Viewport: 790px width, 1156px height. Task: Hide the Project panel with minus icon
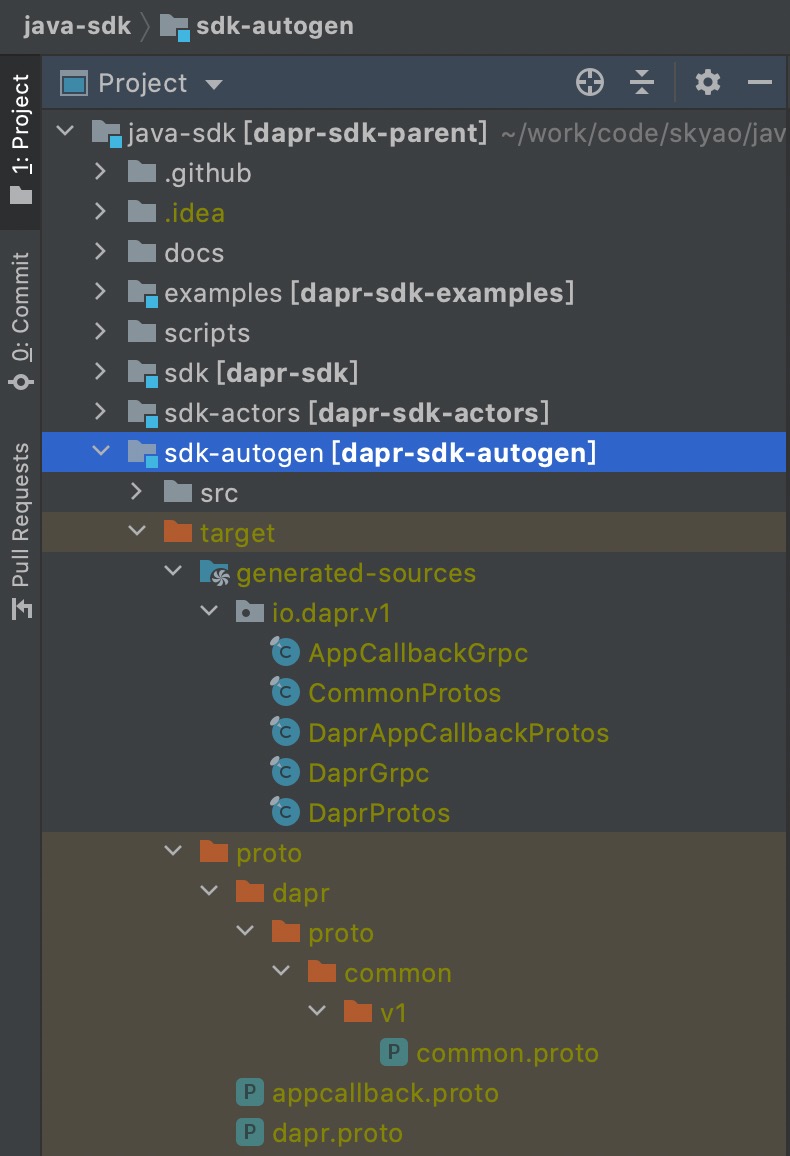[x=760, y=83]
